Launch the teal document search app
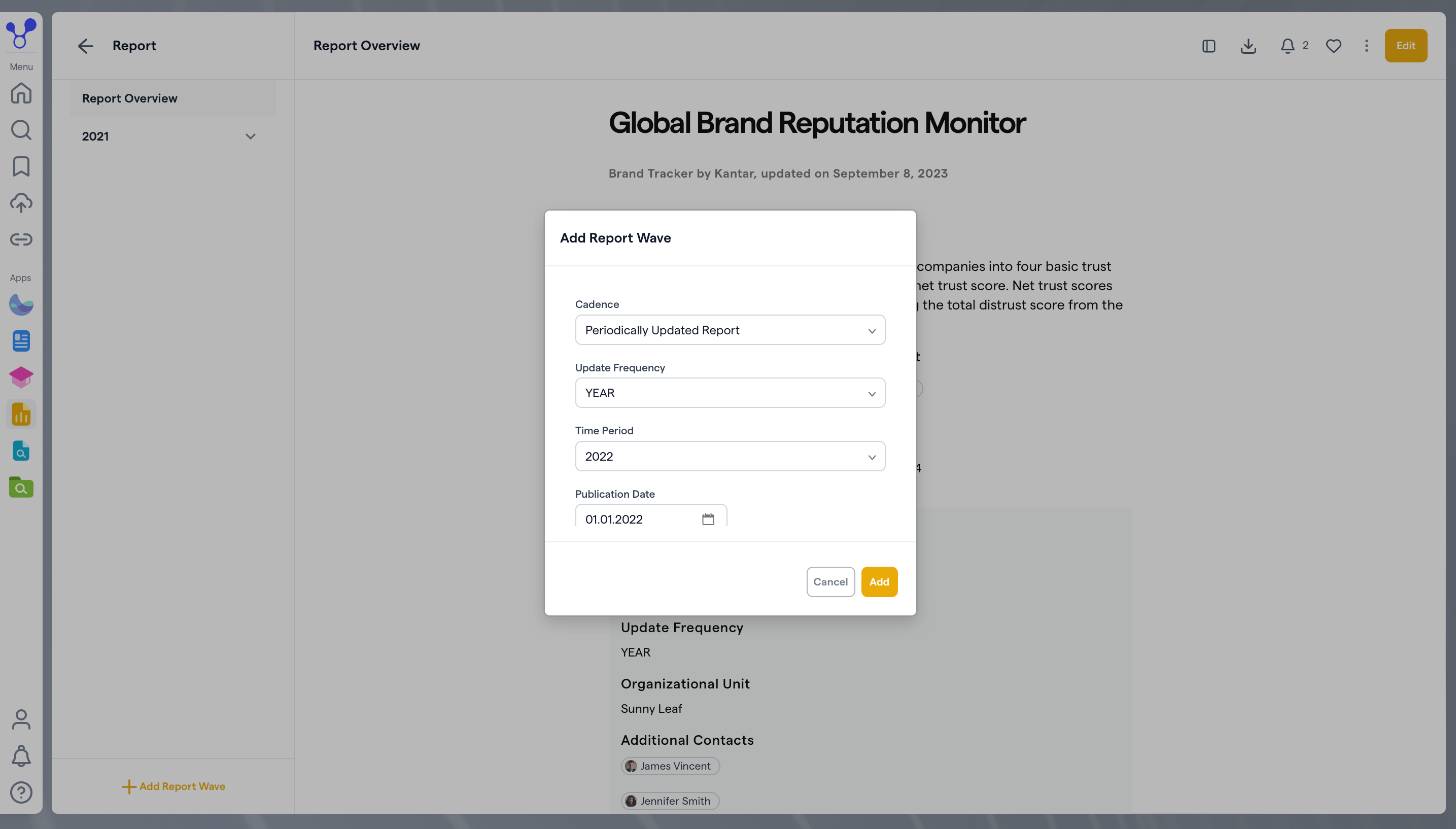The height and width of the screenshot is (829, 1456). [21, 451]
